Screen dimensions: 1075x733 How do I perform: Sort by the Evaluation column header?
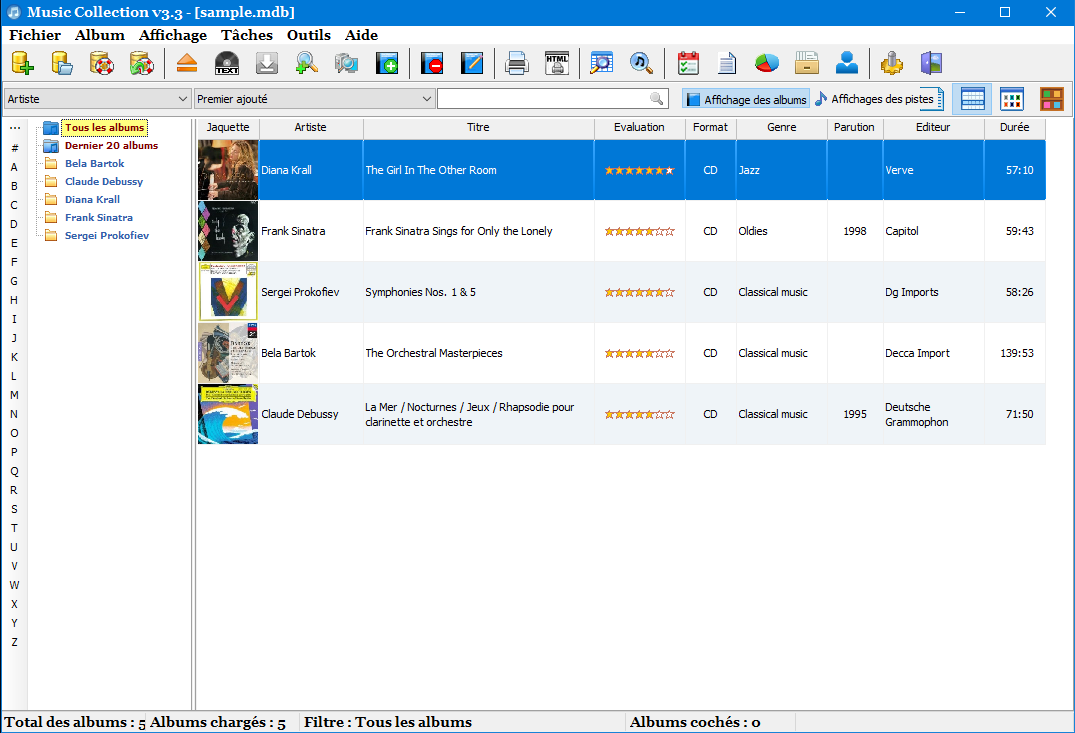[639, 127]
